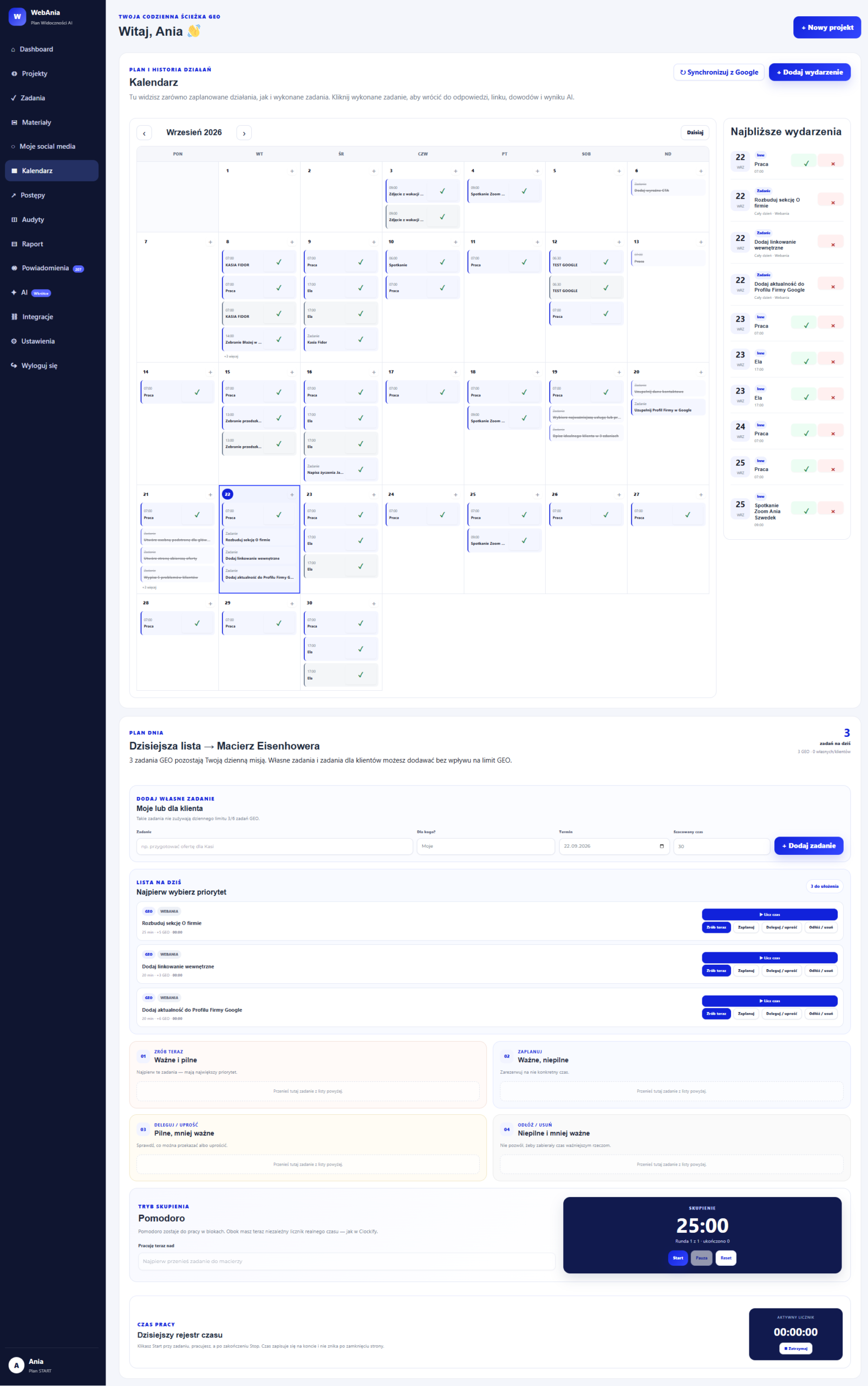Open the Termin date picker field
The width and height of the screenshot is (868, 1386).
coord(614,846)
